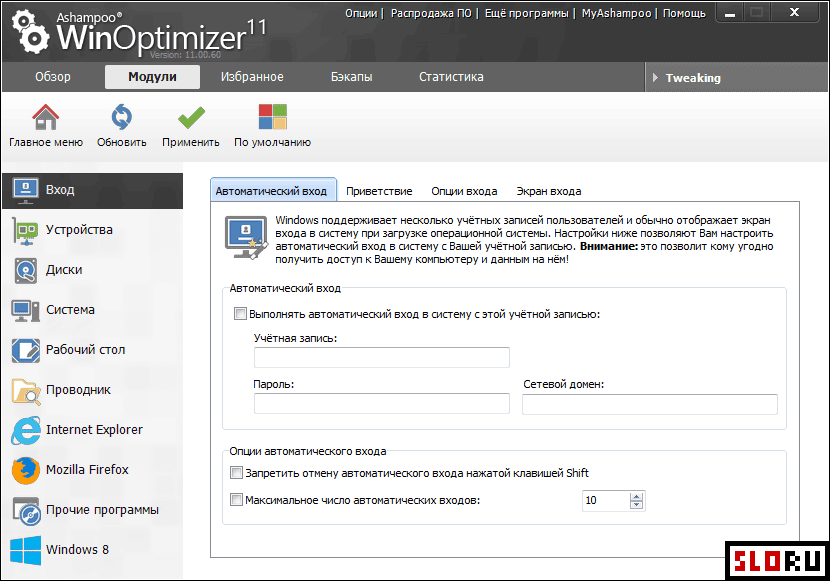830x581 pixels.
Task: Open the Бэкапы tab
Action: pos(351,77)
